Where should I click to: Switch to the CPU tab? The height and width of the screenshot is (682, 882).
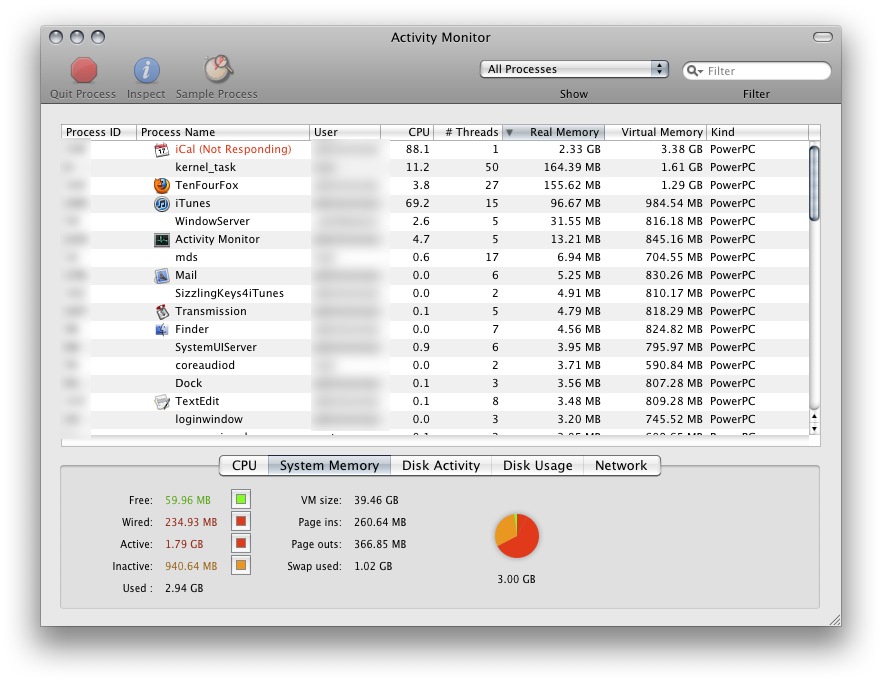[x=244, y=465]
